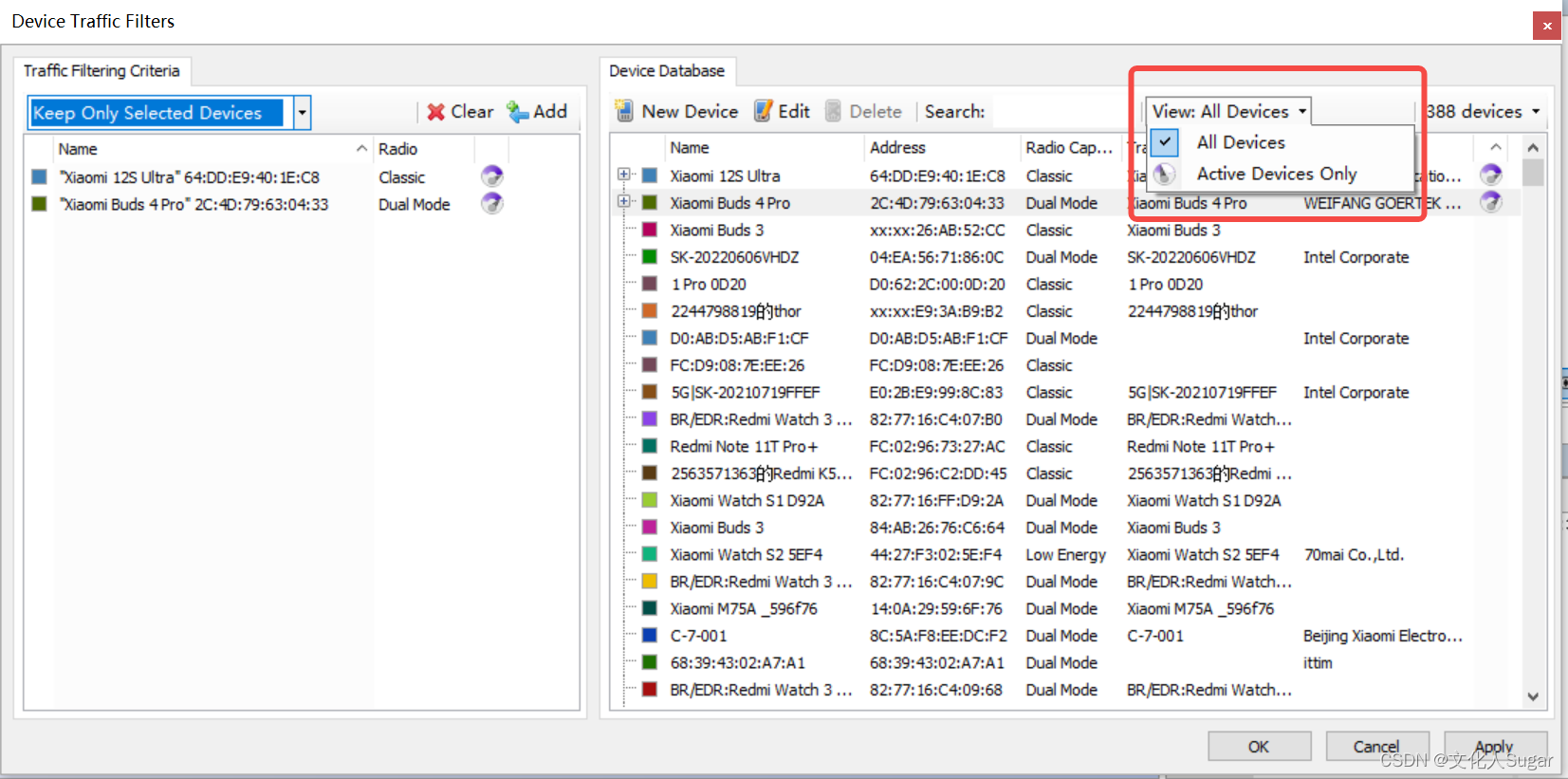The height and width of the screenshot is (779, 1568).
Task: Click the Edit pencil icon
Action: coord(763,111)
